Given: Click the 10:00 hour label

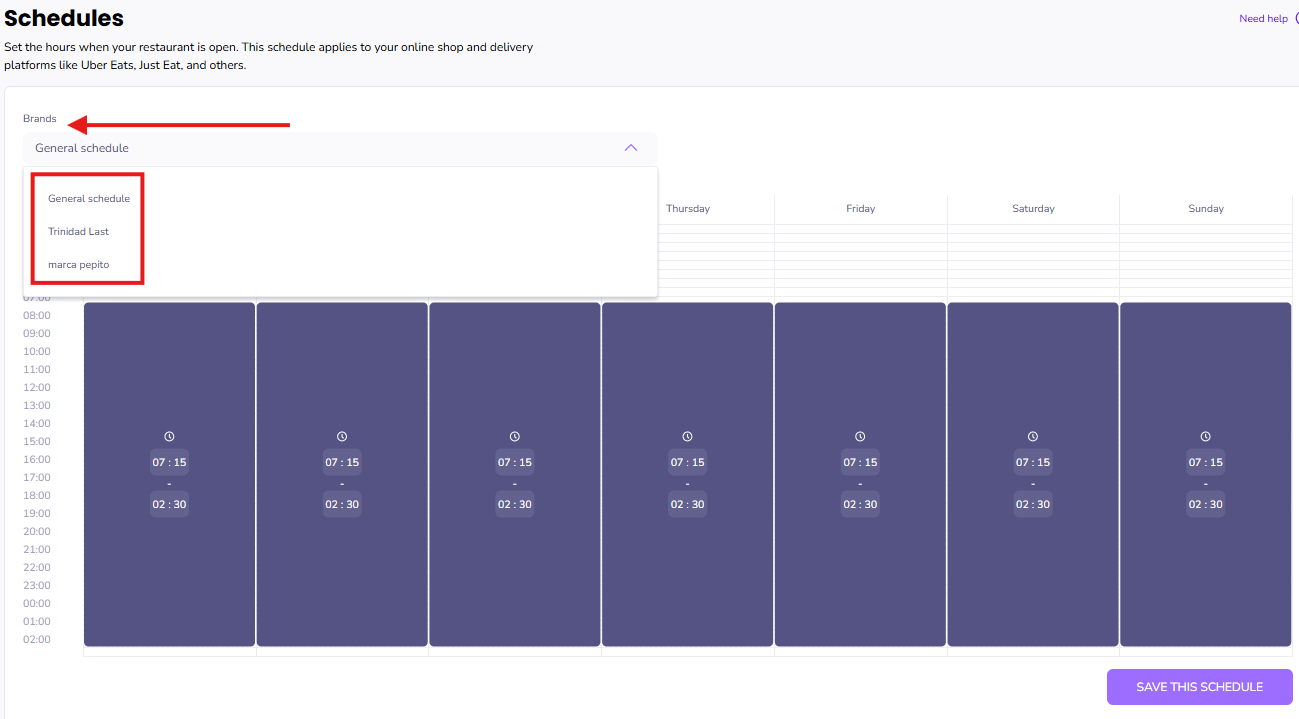Looking at the screenshot, I should pos(37,351).
